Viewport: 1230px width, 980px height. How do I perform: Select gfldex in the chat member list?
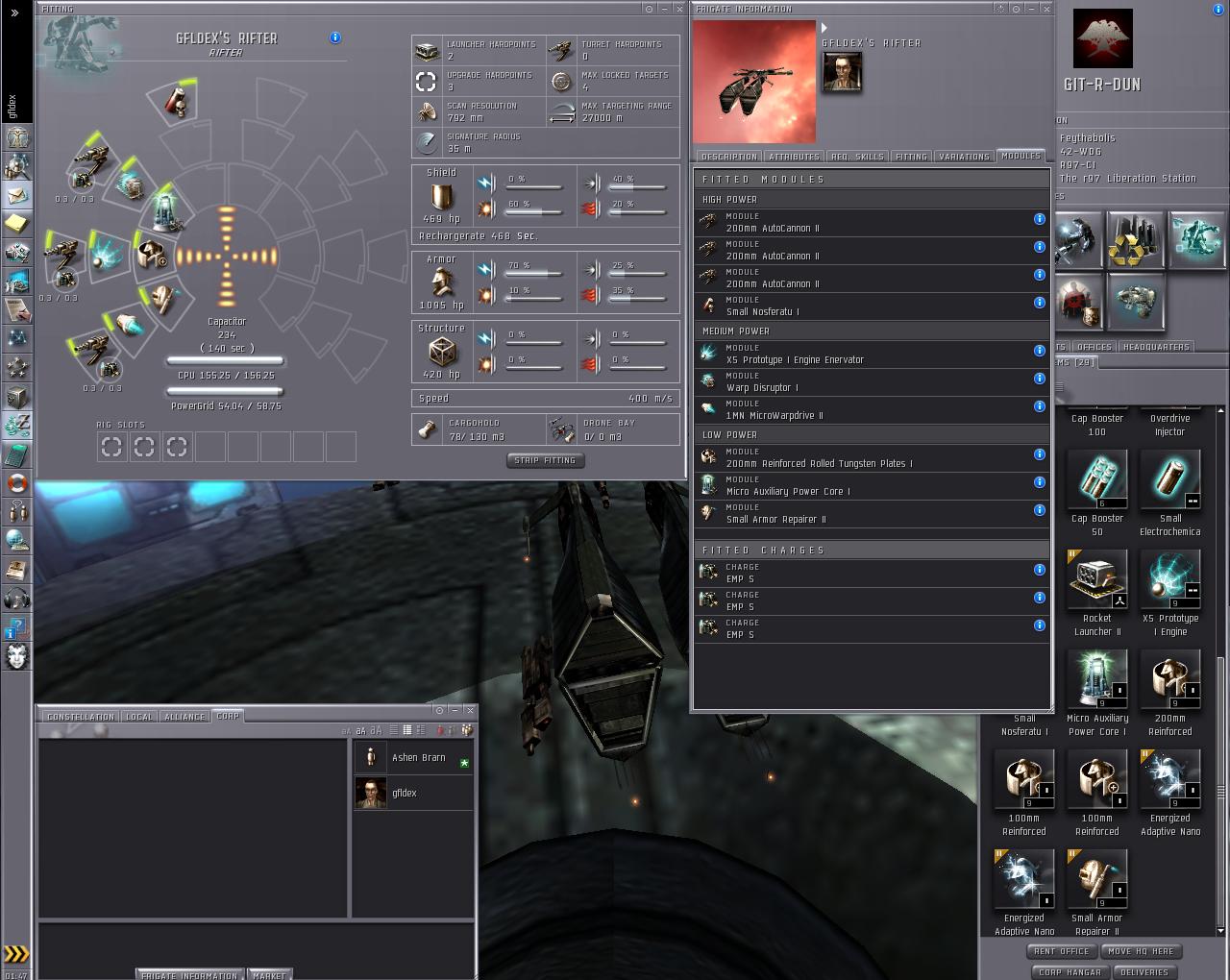coord(413,793)
